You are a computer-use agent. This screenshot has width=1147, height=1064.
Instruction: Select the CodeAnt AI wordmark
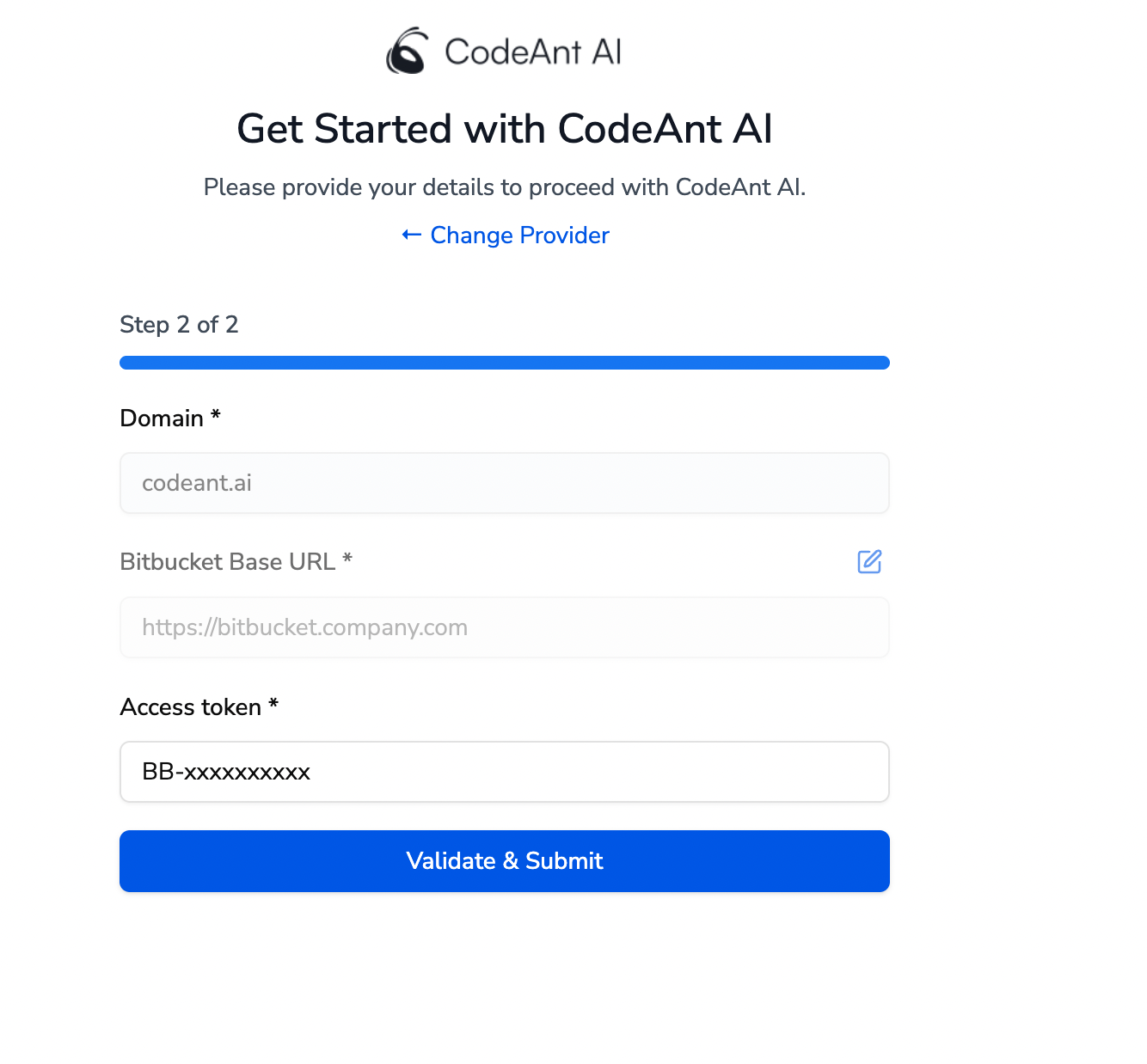point(533,51)
